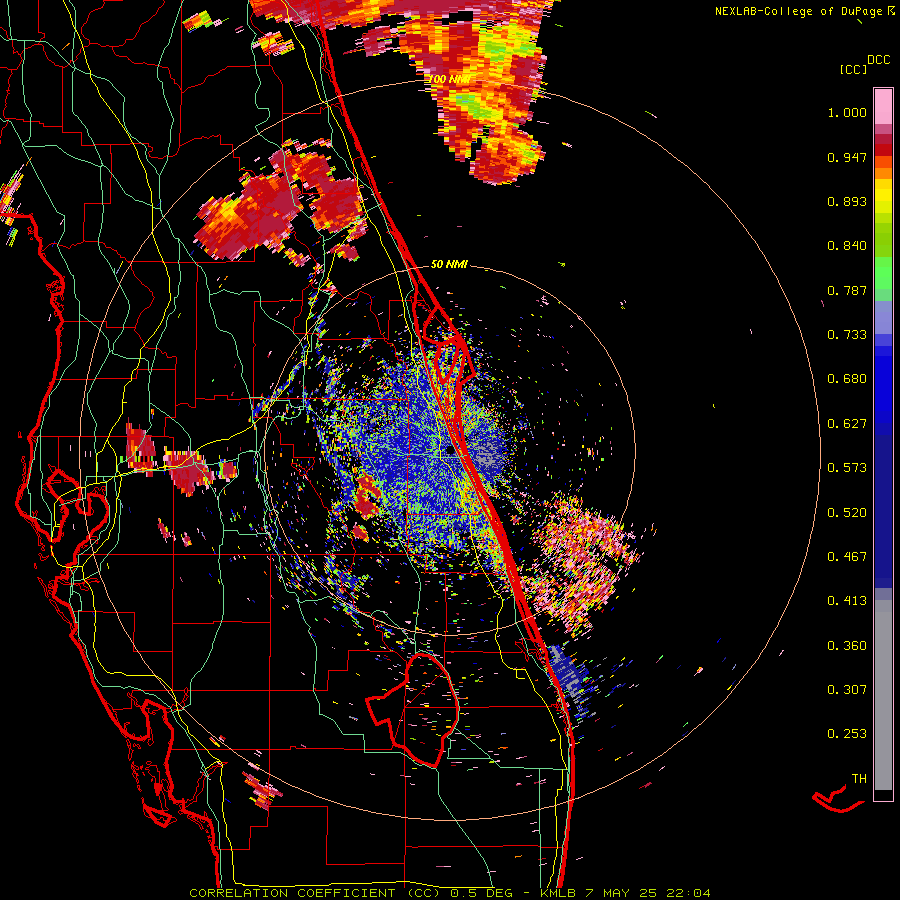
Task: Click the 1.000 color scale value
Action: click(x=847, y=112)
